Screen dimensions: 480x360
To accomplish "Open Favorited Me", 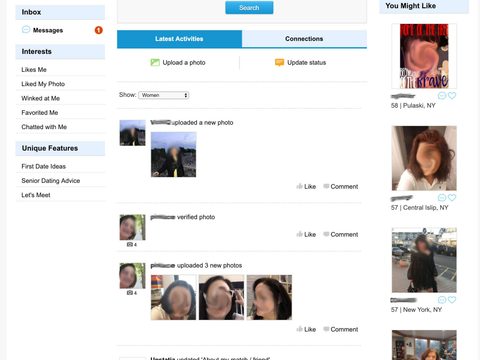I will pos(40,113).
